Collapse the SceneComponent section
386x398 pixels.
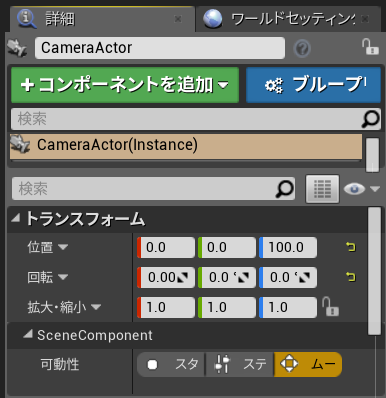(28, 334)
